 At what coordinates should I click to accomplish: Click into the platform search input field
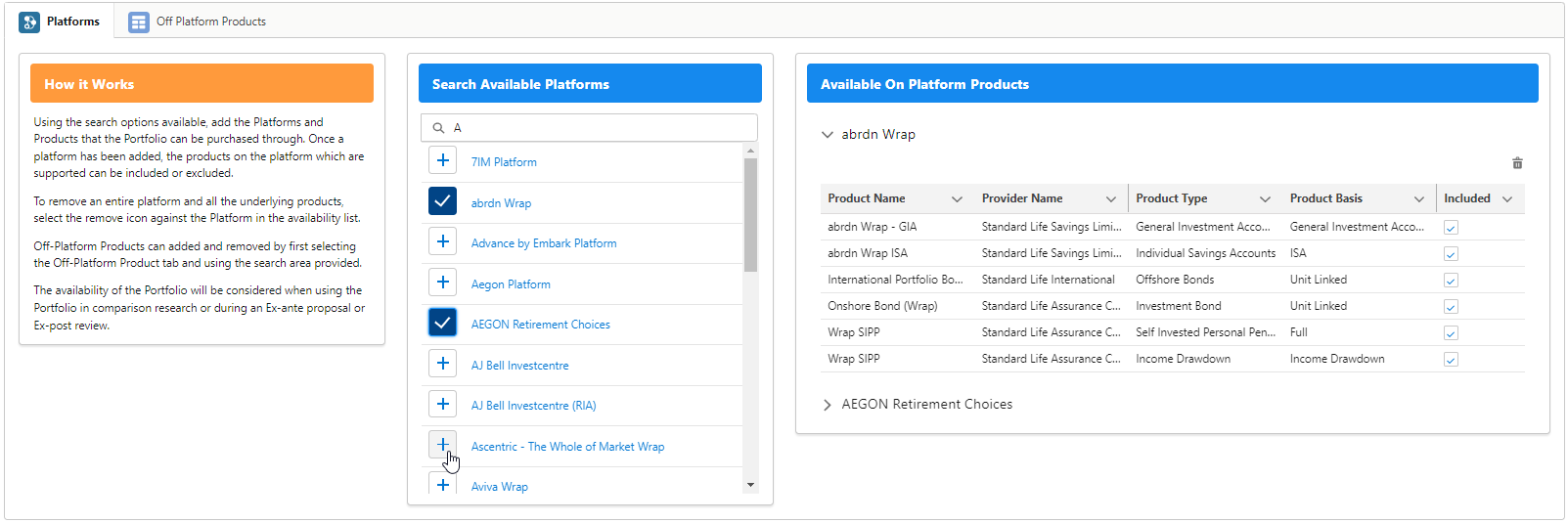tap(597, 128)
